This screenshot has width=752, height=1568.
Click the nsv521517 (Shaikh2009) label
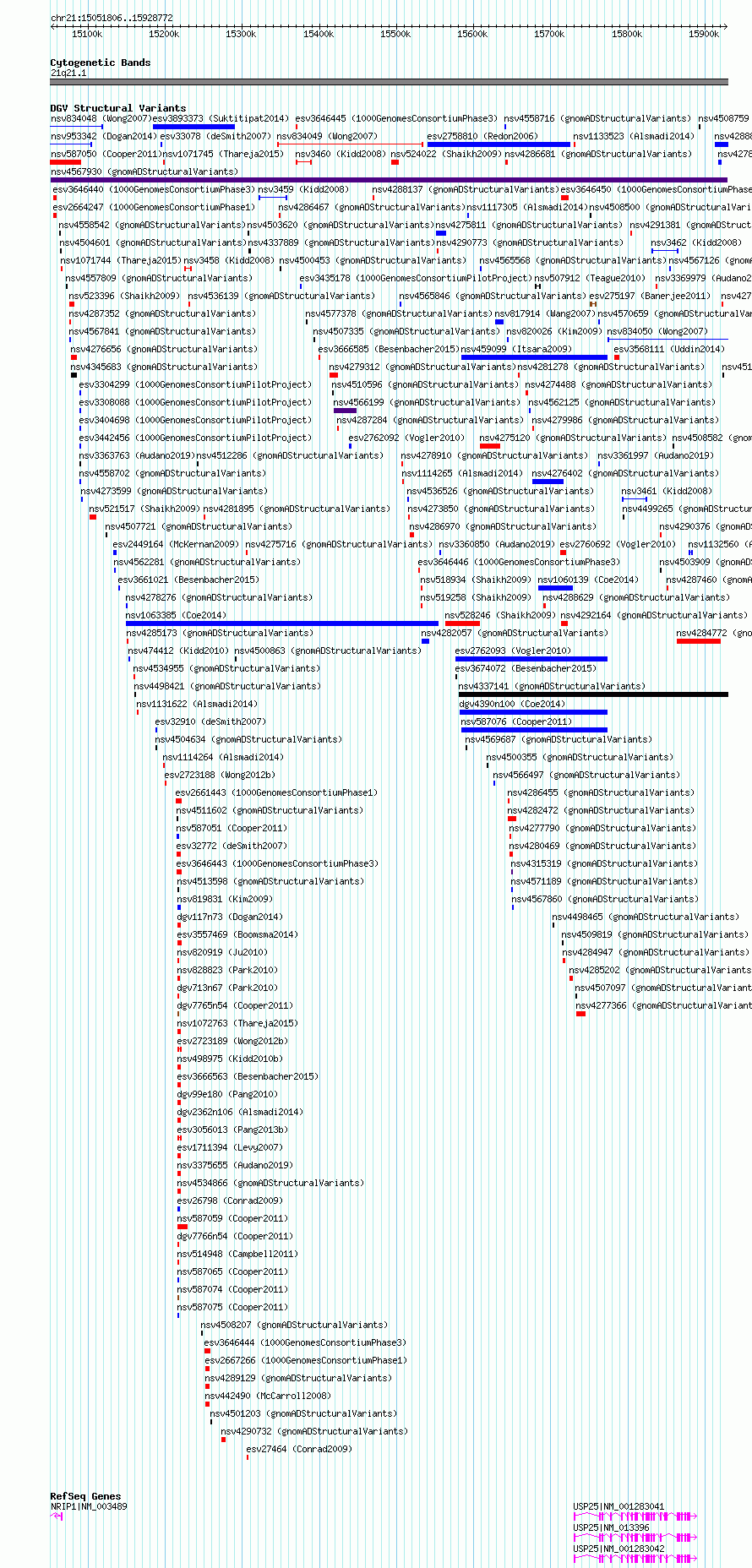point(144,509)
